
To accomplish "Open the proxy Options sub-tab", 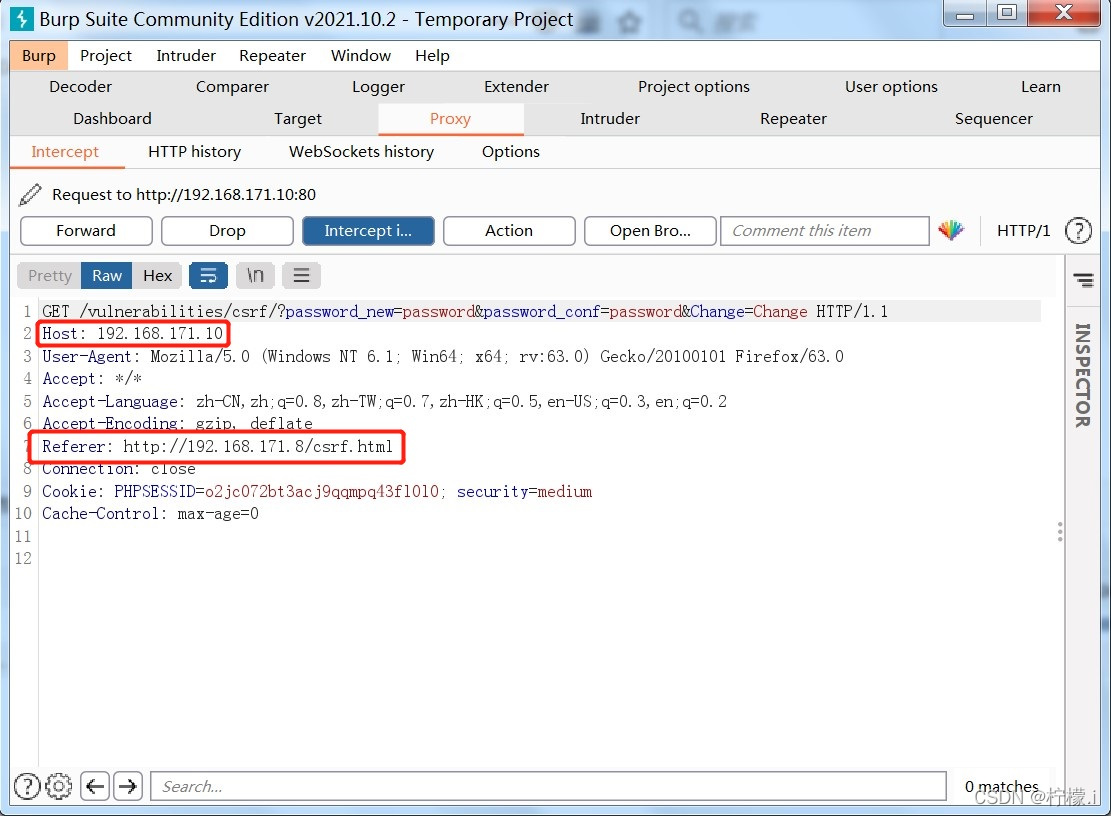I will point(511,152).
